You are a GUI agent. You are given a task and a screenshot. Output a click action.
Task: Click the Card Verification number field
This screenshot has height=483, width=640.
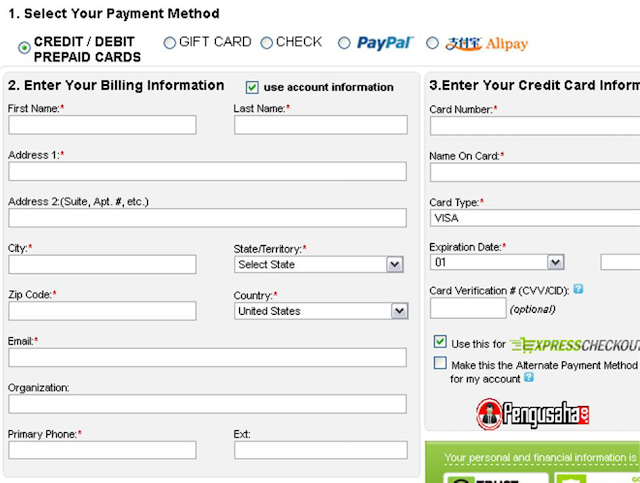(467, 309)
